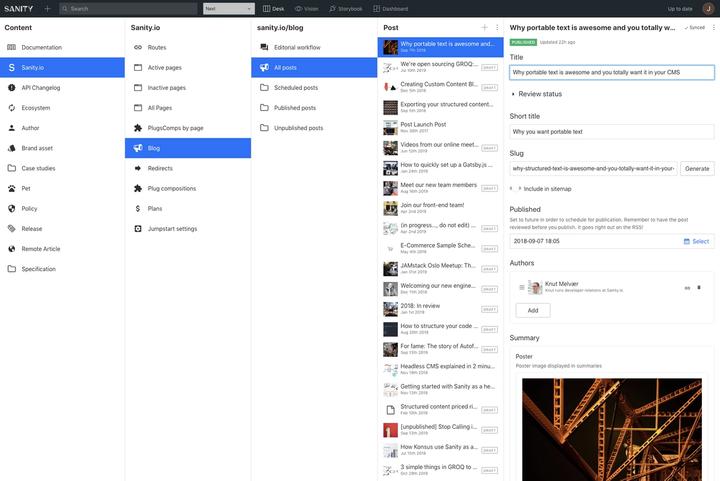Screen dimensions: 720x481
Task: Open the Scheduled posts folder
Action: click(x=295, y=88)
